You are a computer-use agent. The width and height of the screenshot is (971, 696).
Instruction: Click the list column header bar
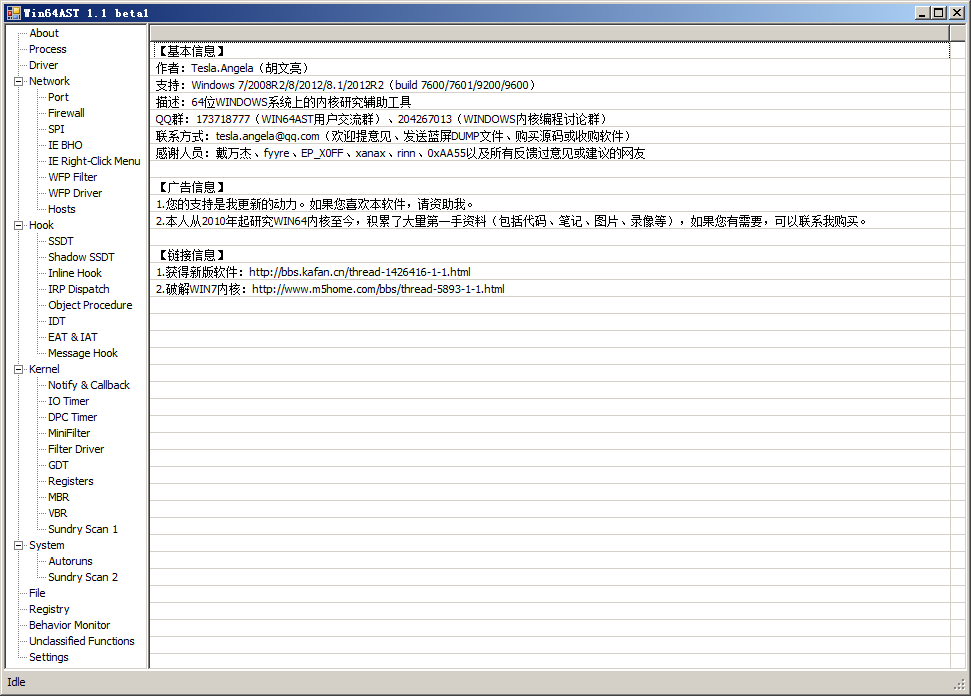[548, 33]
